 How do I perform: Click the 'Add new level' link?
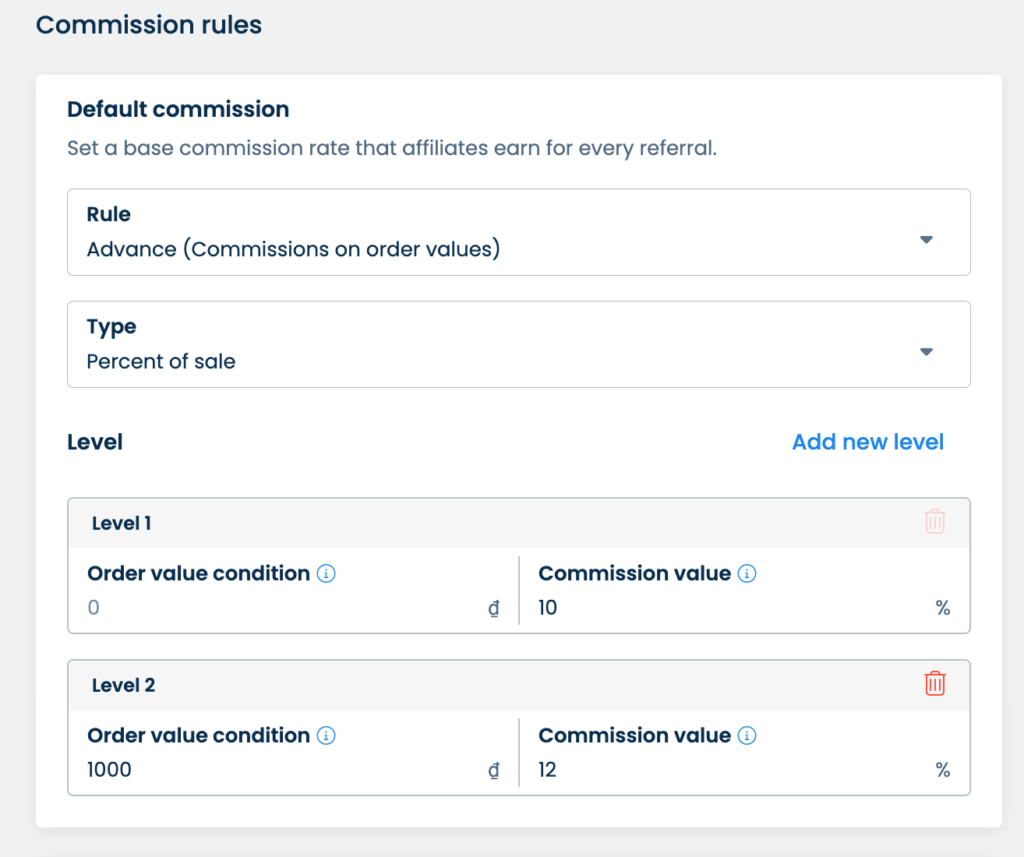[867, 442]
